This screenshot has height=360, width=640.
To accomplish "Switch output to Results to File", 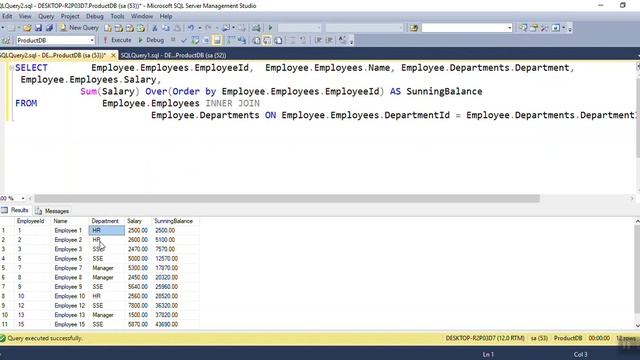I will tap(278, 40).
